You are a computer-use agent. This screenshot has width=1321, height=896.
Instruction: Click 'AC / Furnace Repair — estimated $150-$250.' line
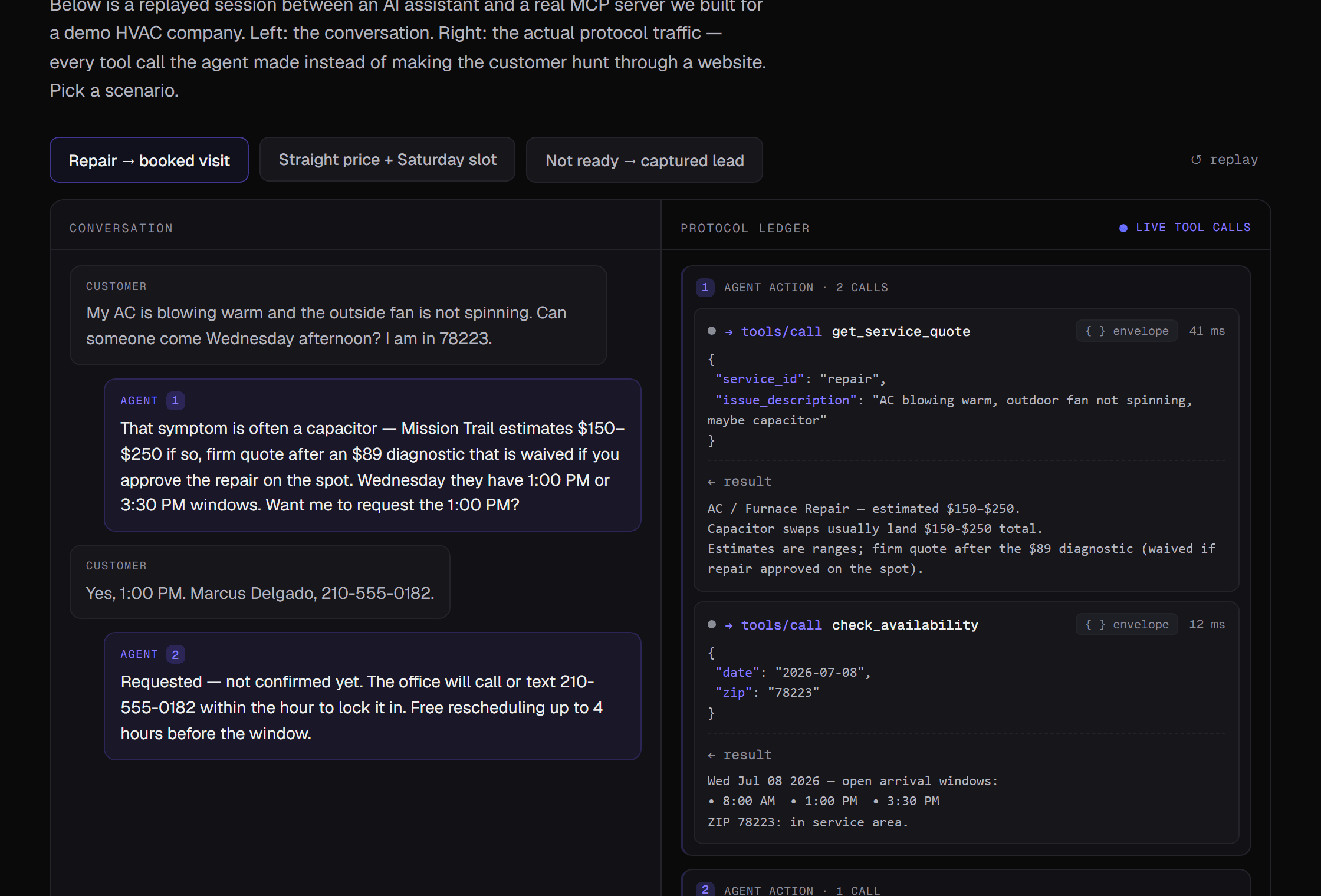point(864,509)
